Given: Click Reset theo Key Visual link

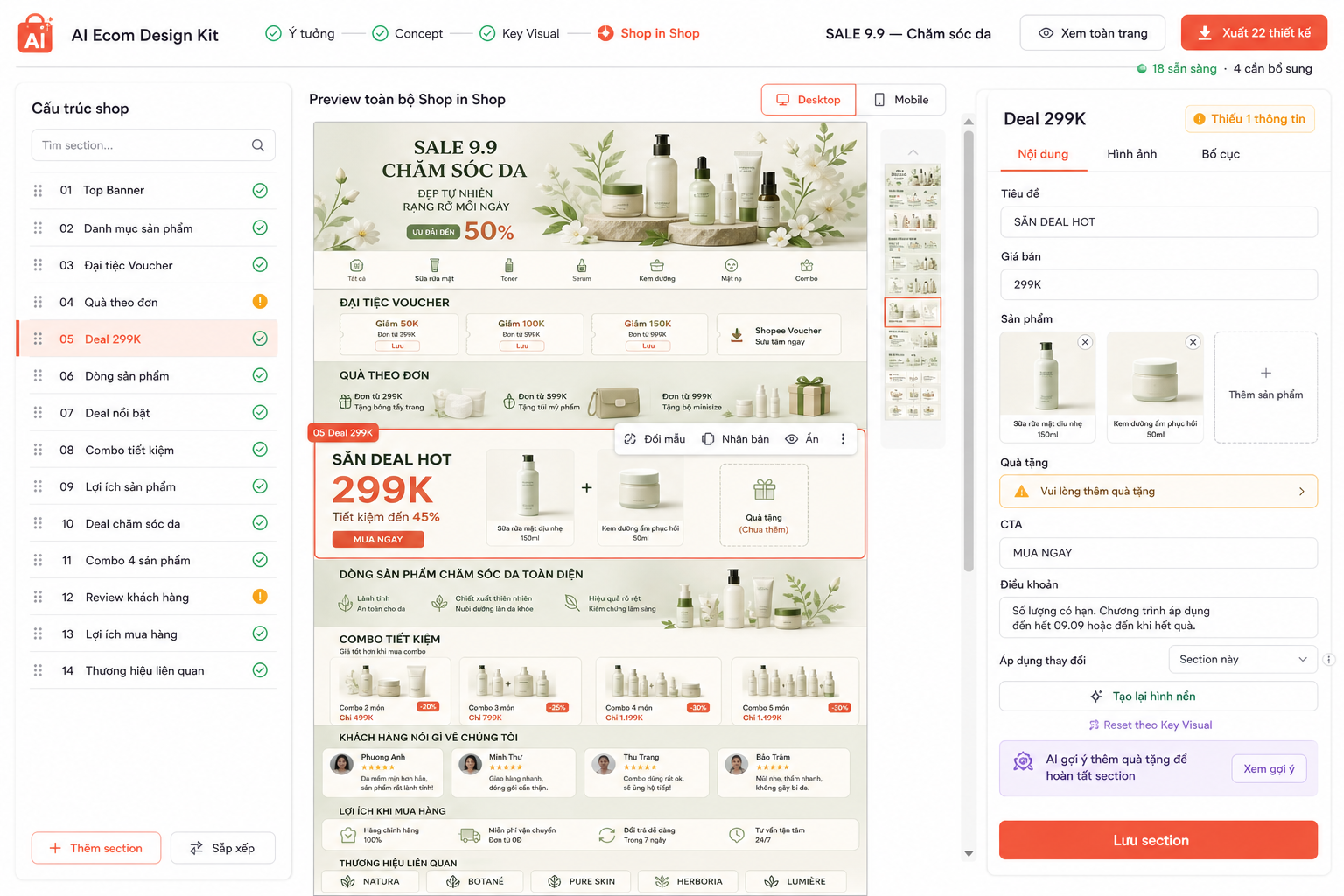Looking at the screenshot, I should coord(1151,725).
